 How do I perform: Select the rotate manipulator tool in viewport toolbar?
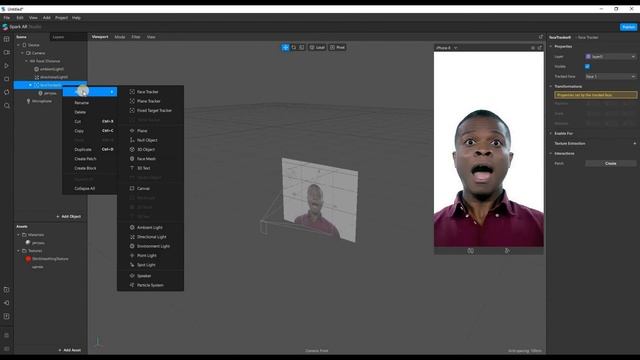tap(293, 47)
